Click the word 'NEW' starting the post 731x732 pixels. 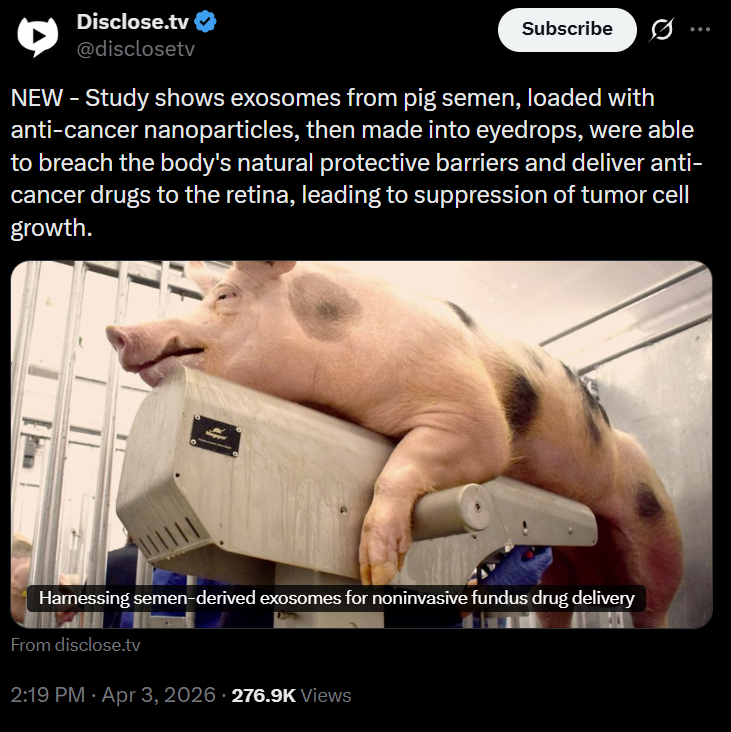(x=36, y=98)
